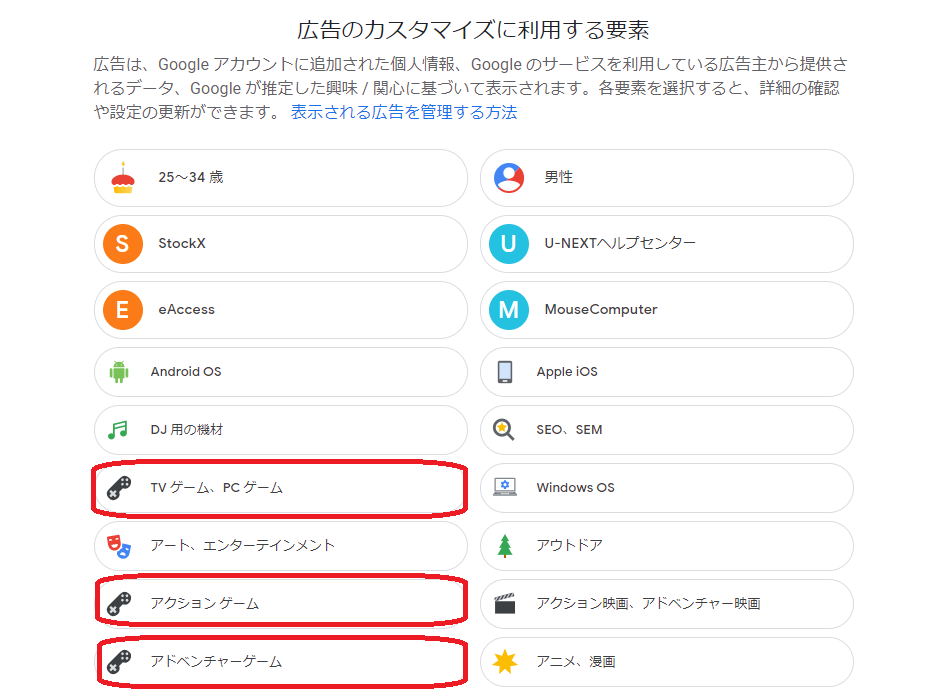This screenshot has width=936, height=692.
Task: Choose the DJ 用の機材 interest
Action: pos(281,430)
